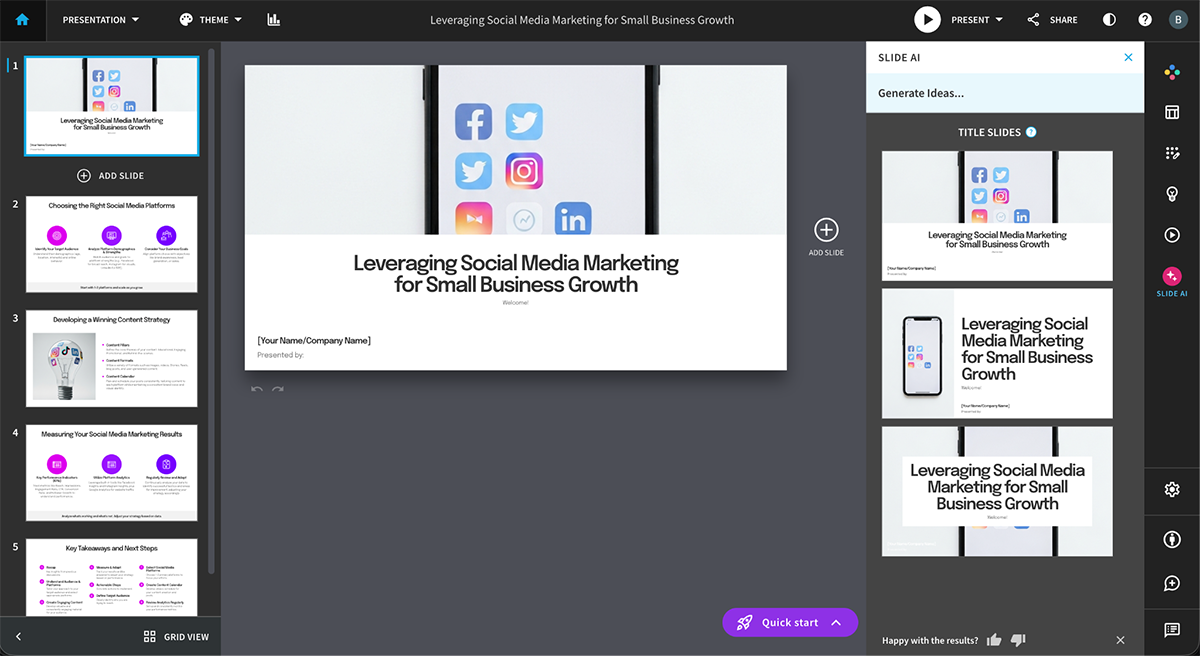
Task: Edit the main slide title text
Action: pos(516,274)
